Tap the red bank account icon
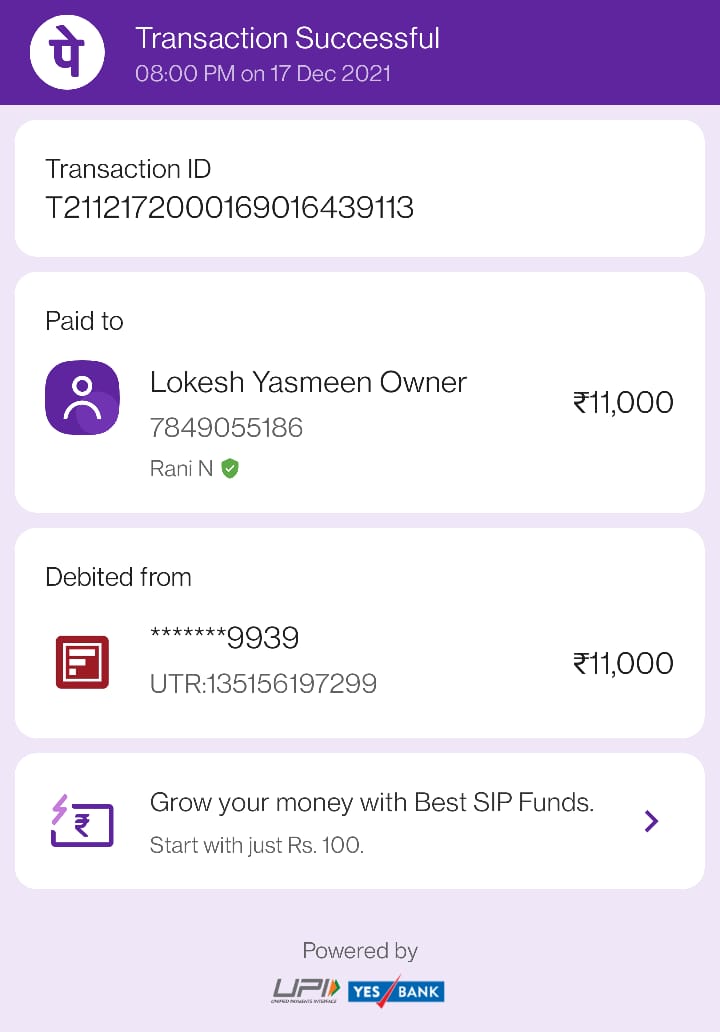The width and height of the screenshot is (720, 1032). pos(82,662)
